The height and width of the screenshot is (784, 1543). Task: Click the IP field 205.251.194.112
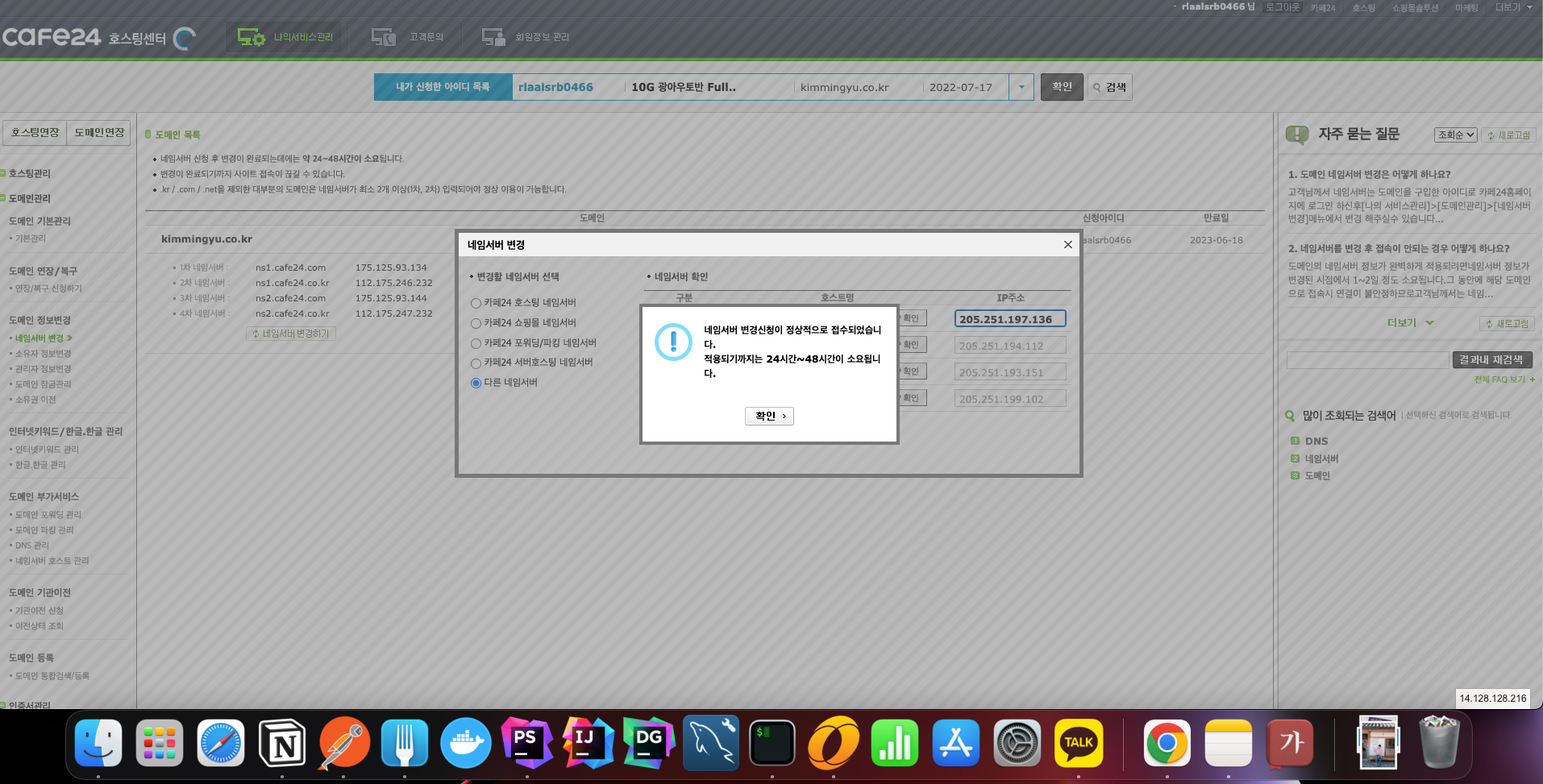(x=1010, y=346)
